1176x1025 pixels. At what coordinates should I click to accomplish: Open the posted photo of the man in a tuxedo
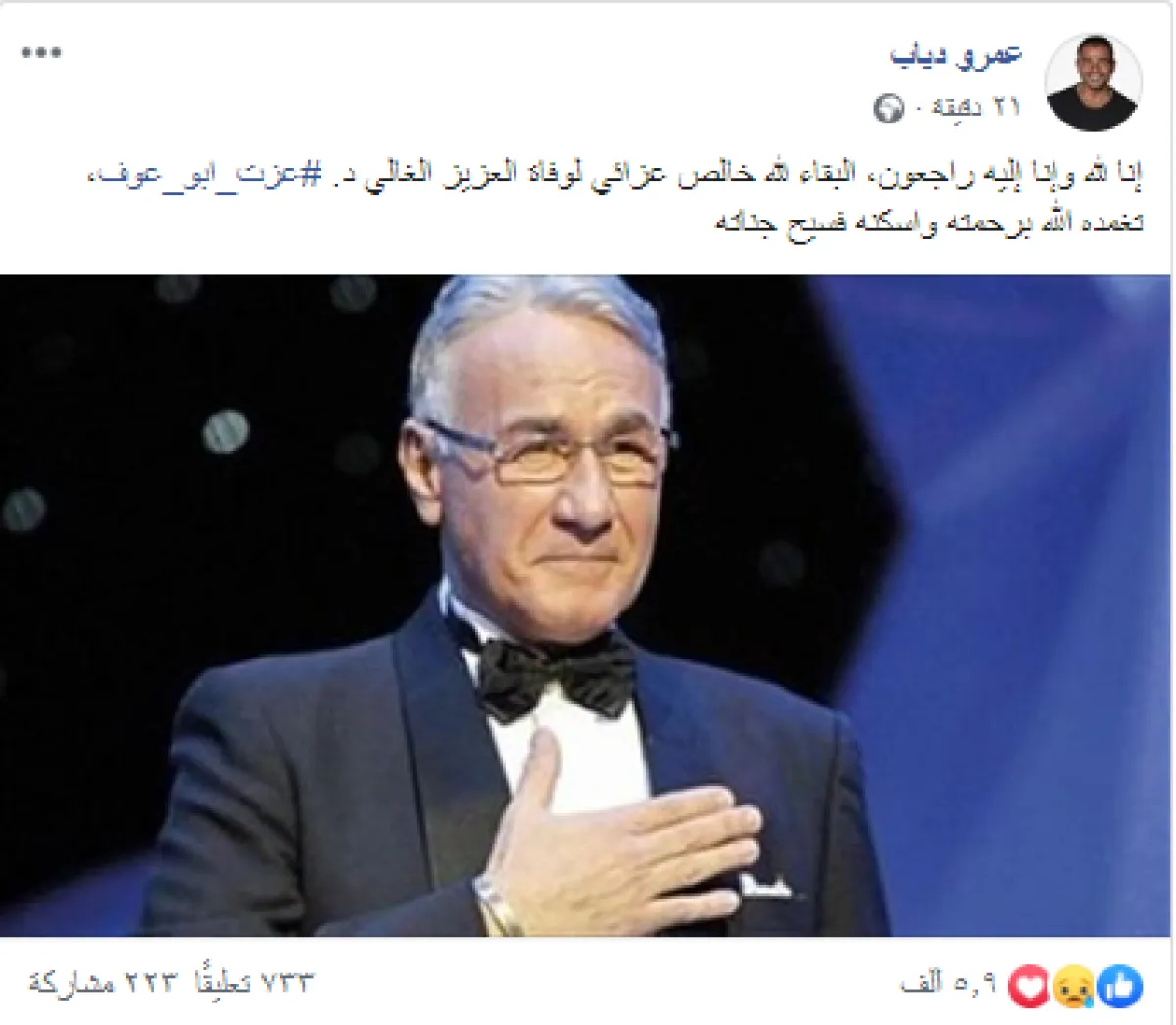pyautogui.click(x=586, y=605)
